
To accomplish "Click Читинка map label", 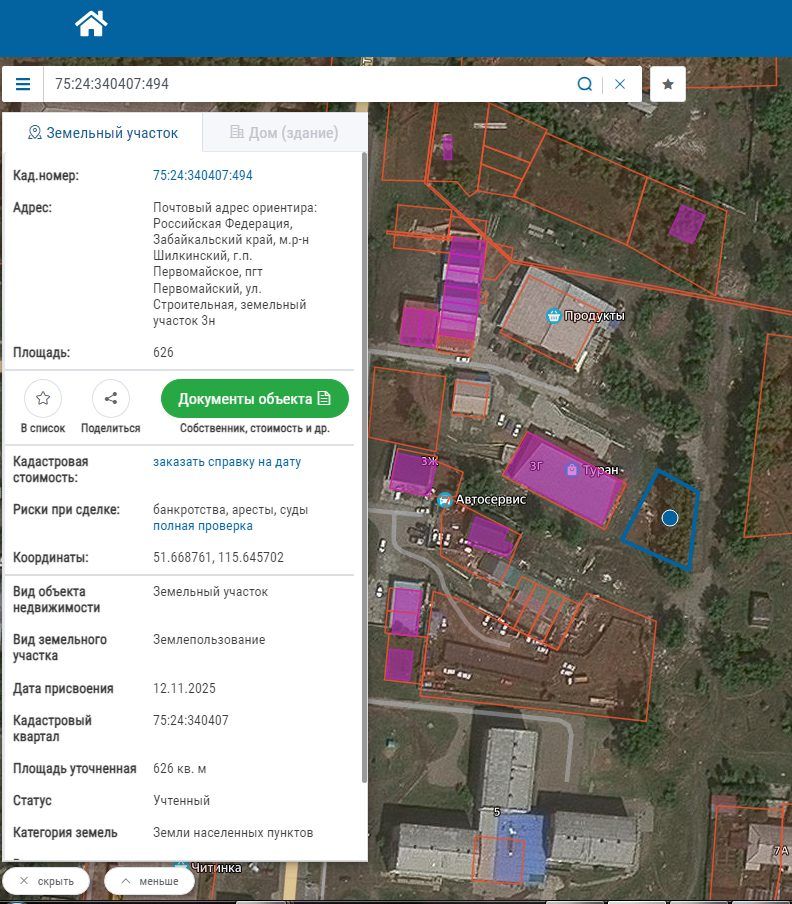I will (x=216, y=868).
